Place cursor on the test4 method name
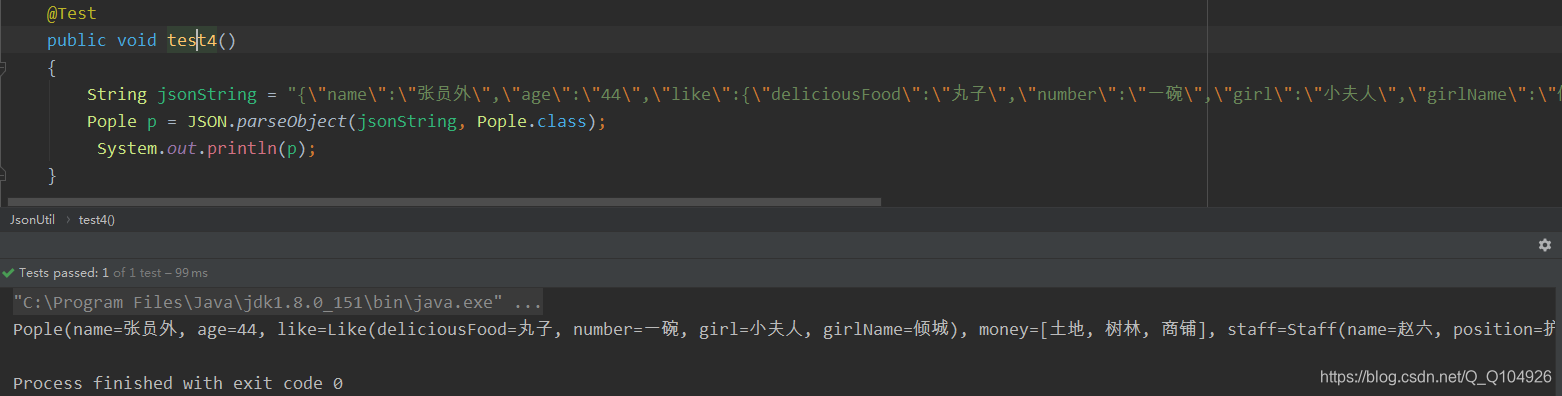Screen dimensions: 1562x396 pos(192,40)
